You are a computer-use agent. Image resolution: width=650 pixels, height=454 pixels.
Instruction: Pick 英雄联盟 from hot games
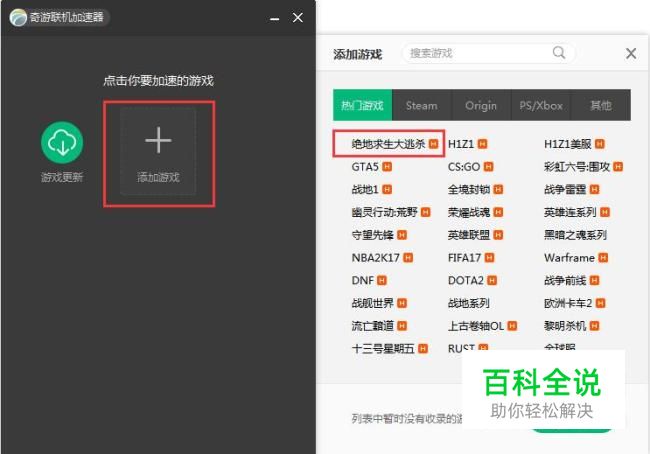click(x=469, y=235)
